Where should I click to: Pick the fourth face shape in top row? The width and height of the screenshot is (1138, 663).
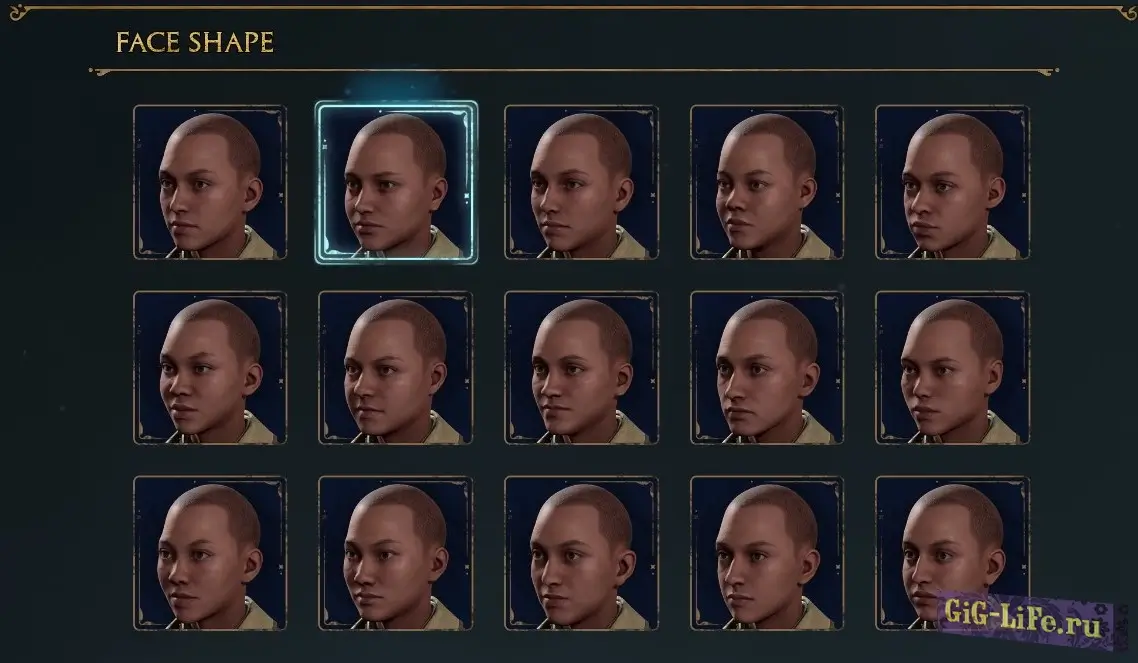[767, 182]
